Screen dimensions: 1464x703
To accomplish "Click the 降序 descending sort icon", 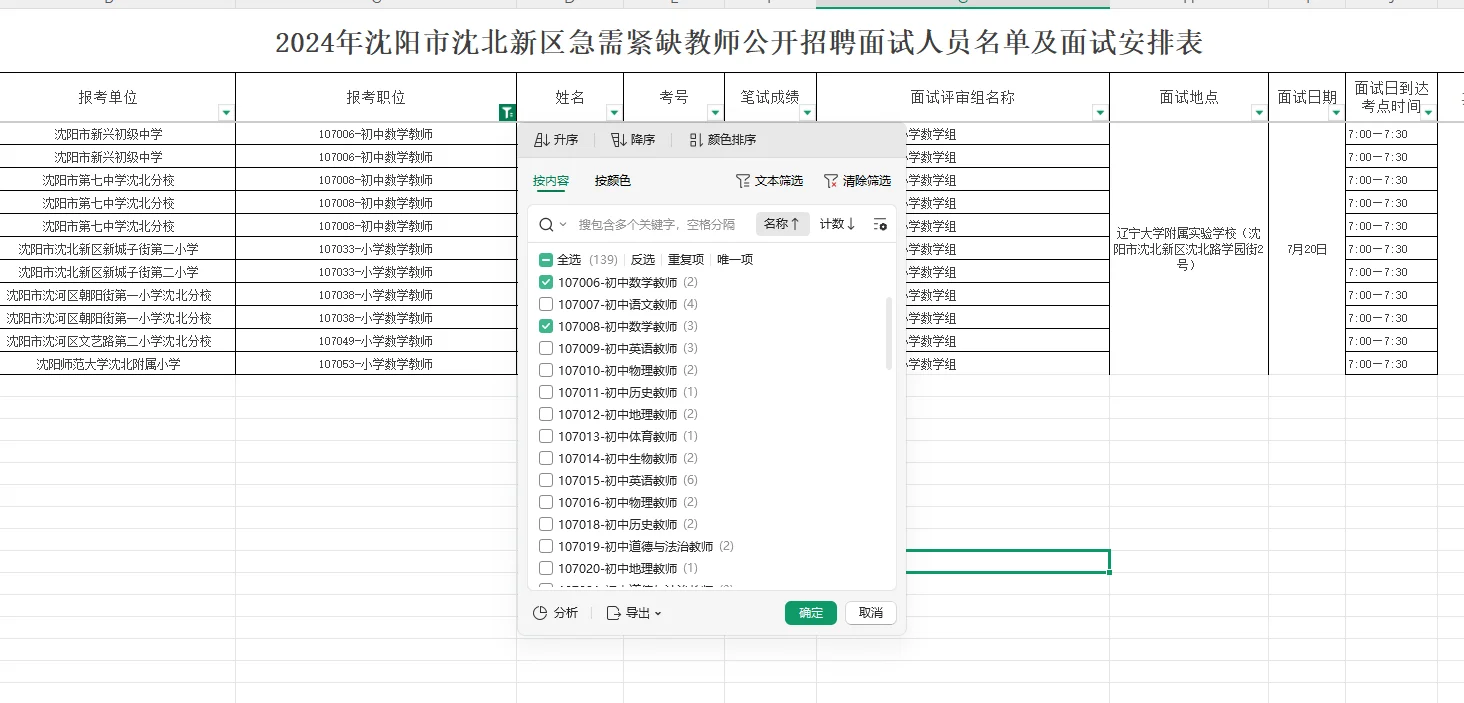I will click(x=618, y=140).
